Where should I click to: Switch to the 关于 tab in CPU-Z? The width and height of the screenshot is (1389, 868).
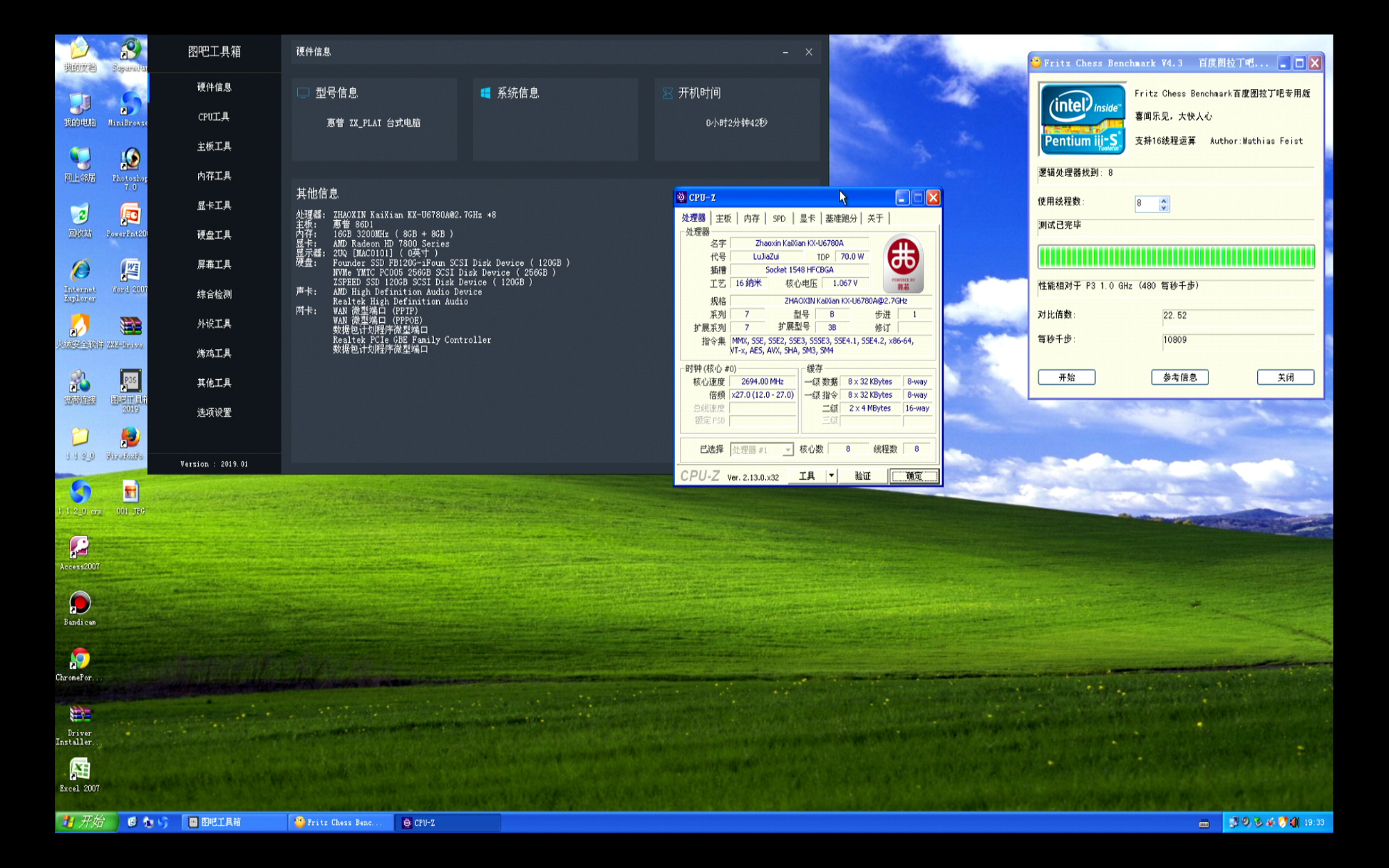[875, 218]
